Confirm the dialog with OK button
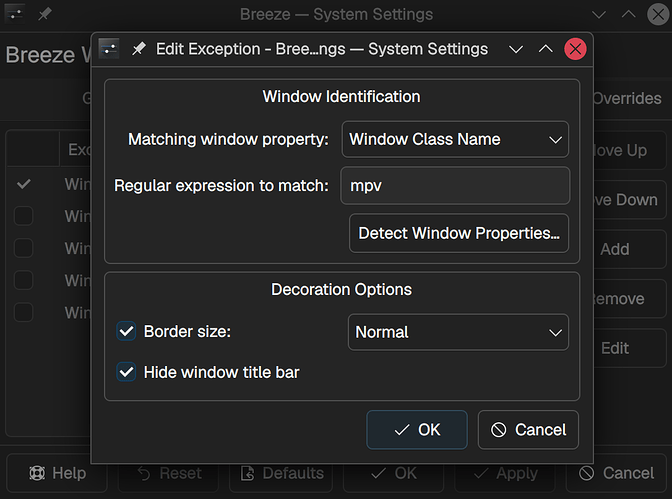 (x=417, y=430)
